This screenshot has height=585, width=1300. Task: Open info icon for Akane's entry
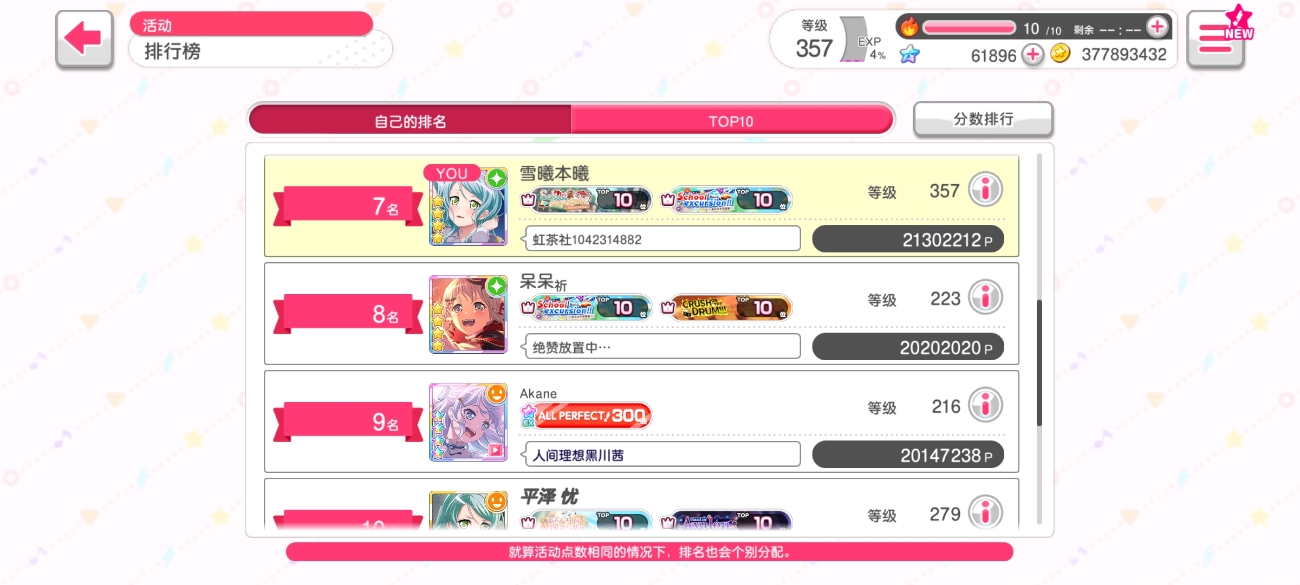pyautogui.click(x=985, y=405)
